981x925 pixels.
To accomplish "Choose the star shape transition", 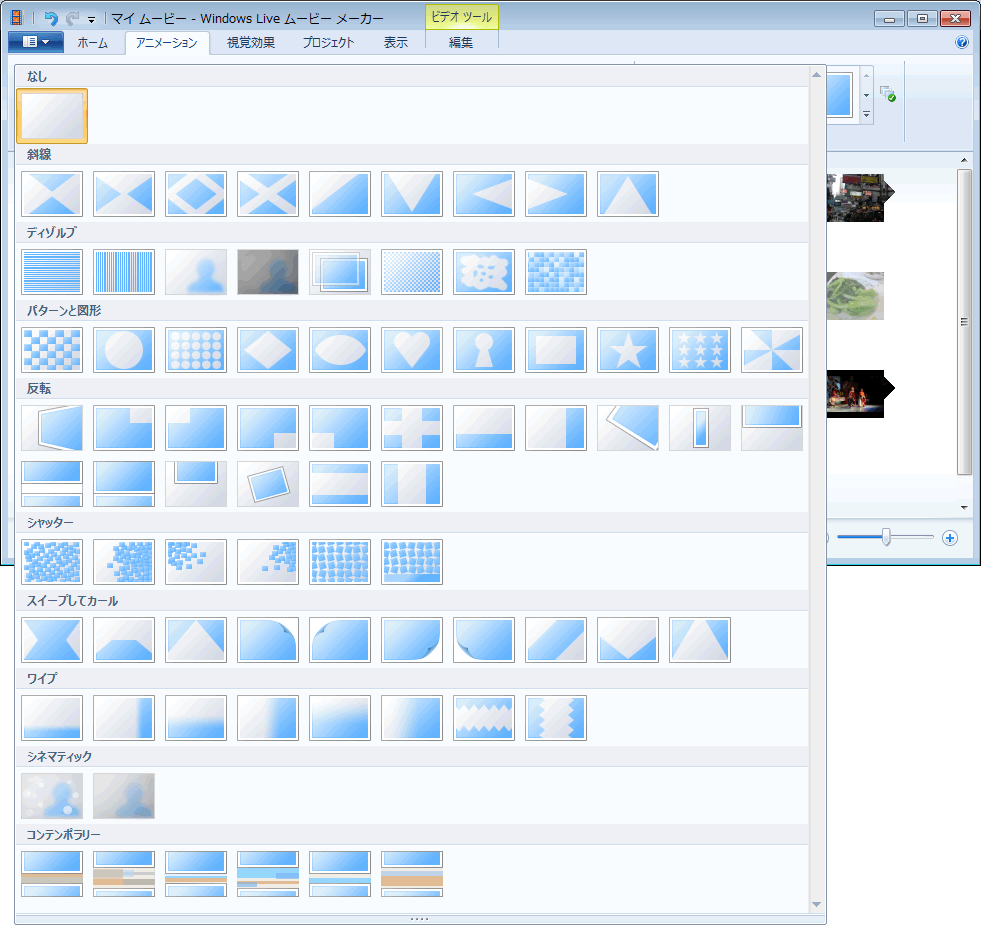I will 628,350.
